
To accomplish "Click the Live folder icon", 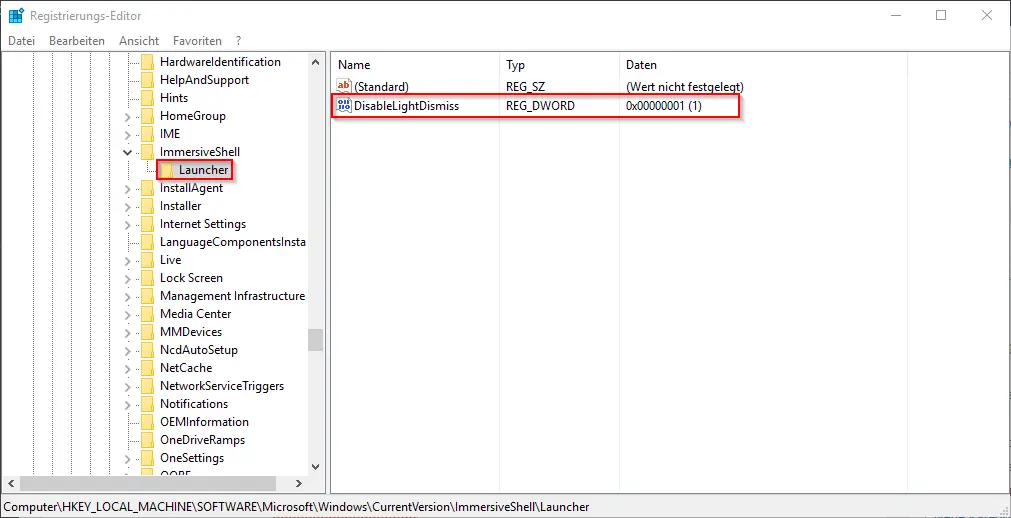I will pos(148,260).
